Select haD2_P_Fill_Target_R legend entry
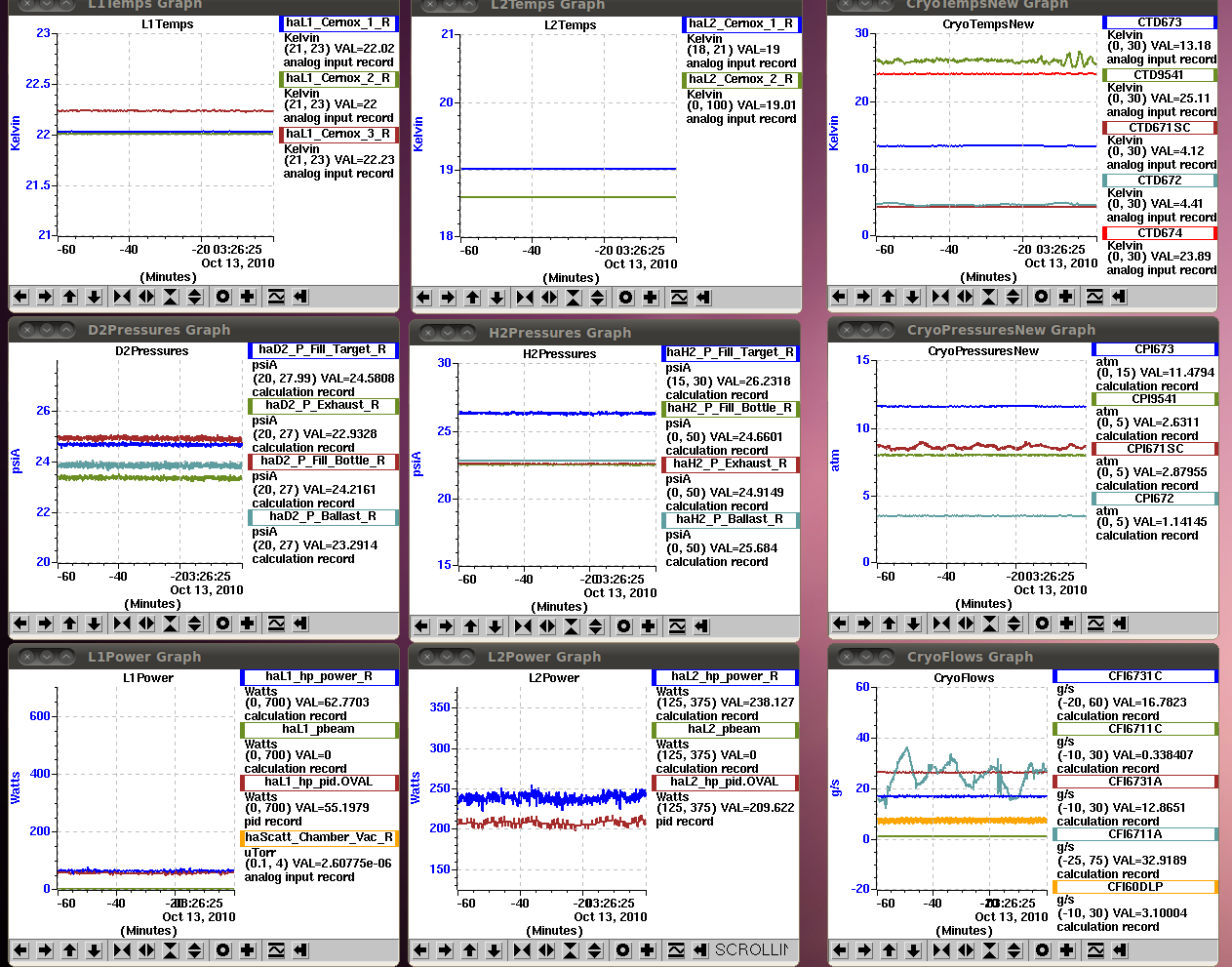Image resolution: width=1232 pixels, height=967 pixels. pos(323,350)
